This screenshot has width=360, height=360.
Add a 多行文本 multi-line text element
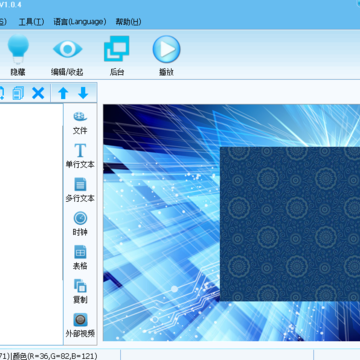pyautogui.click(x=80, y=190)
